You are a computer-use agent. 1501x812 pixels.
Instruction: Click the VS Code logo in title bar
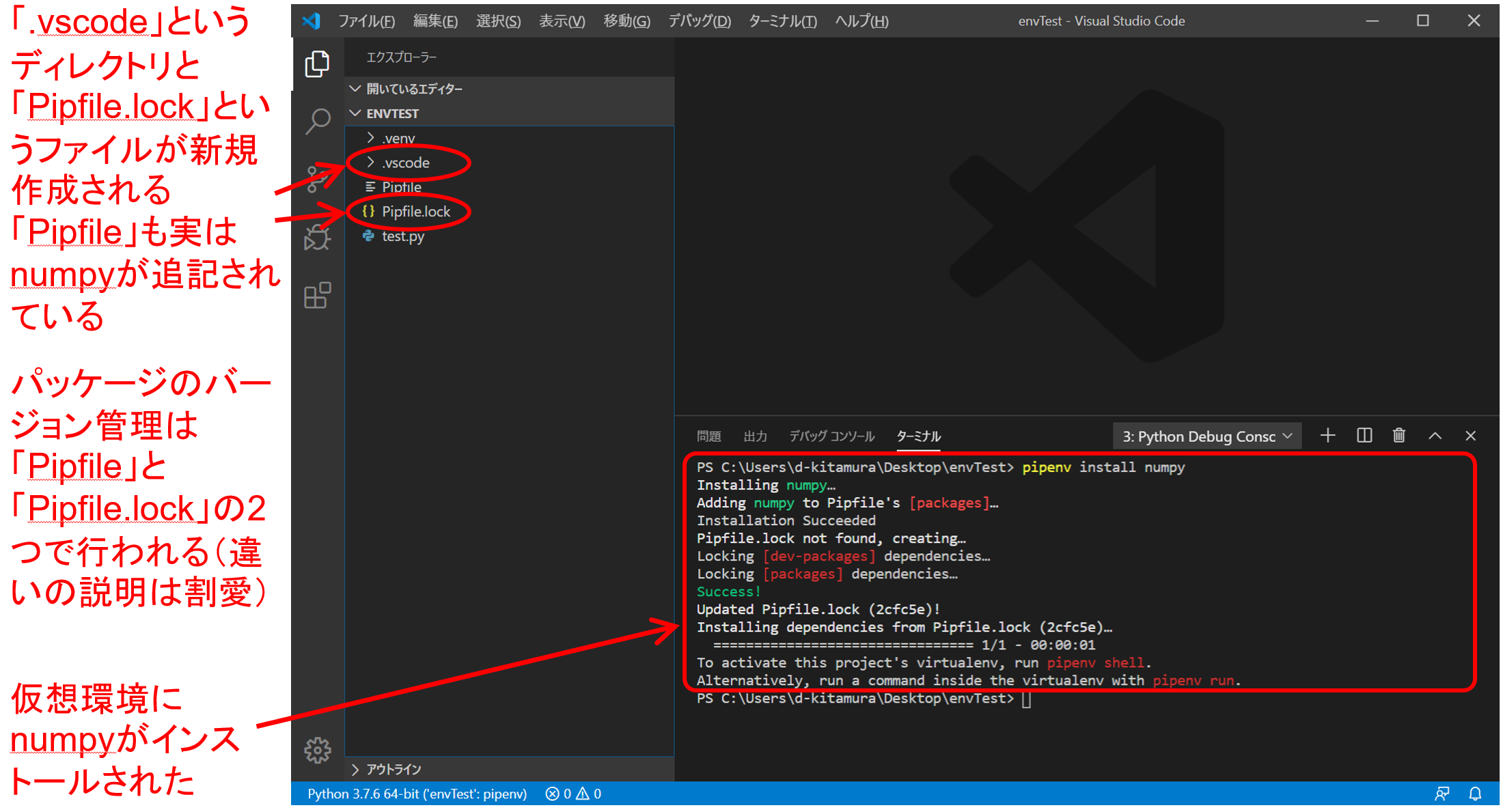click(x=312, y=21)
